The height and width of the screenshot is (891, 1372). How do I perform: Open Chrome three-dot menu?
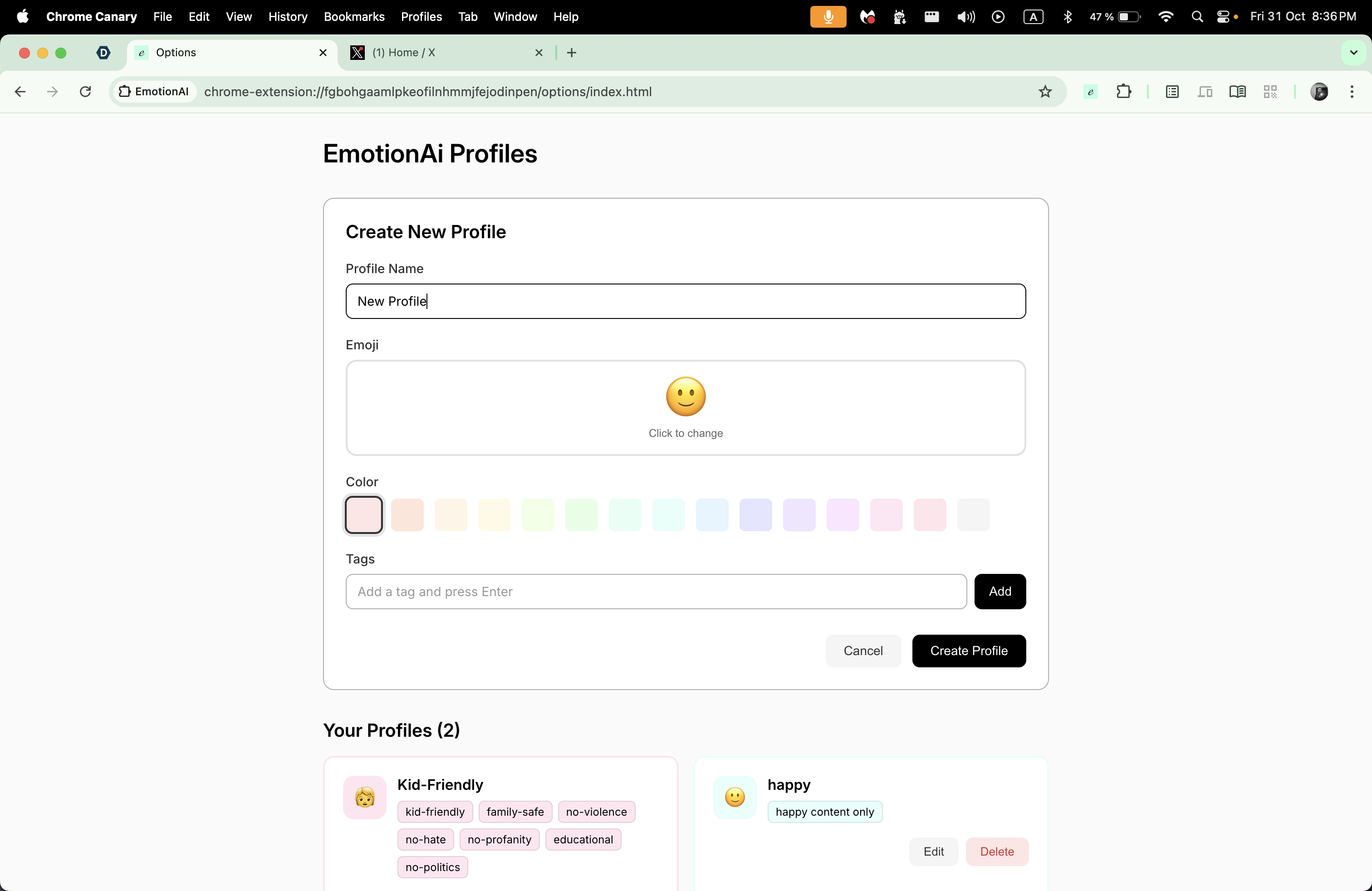point(1352,92)
